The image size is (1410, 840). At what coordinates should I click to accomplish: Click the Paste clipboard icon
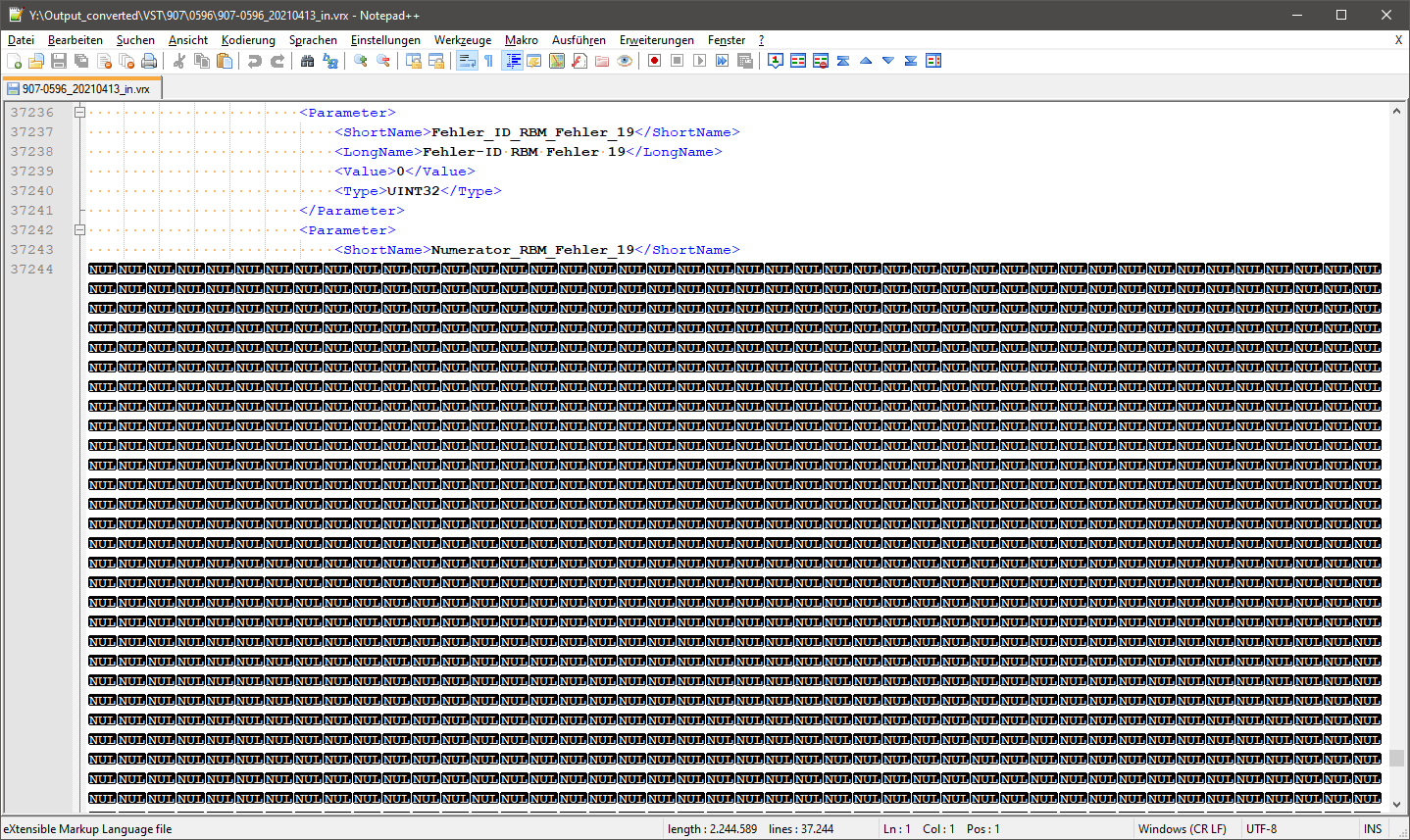click(225, 61)
